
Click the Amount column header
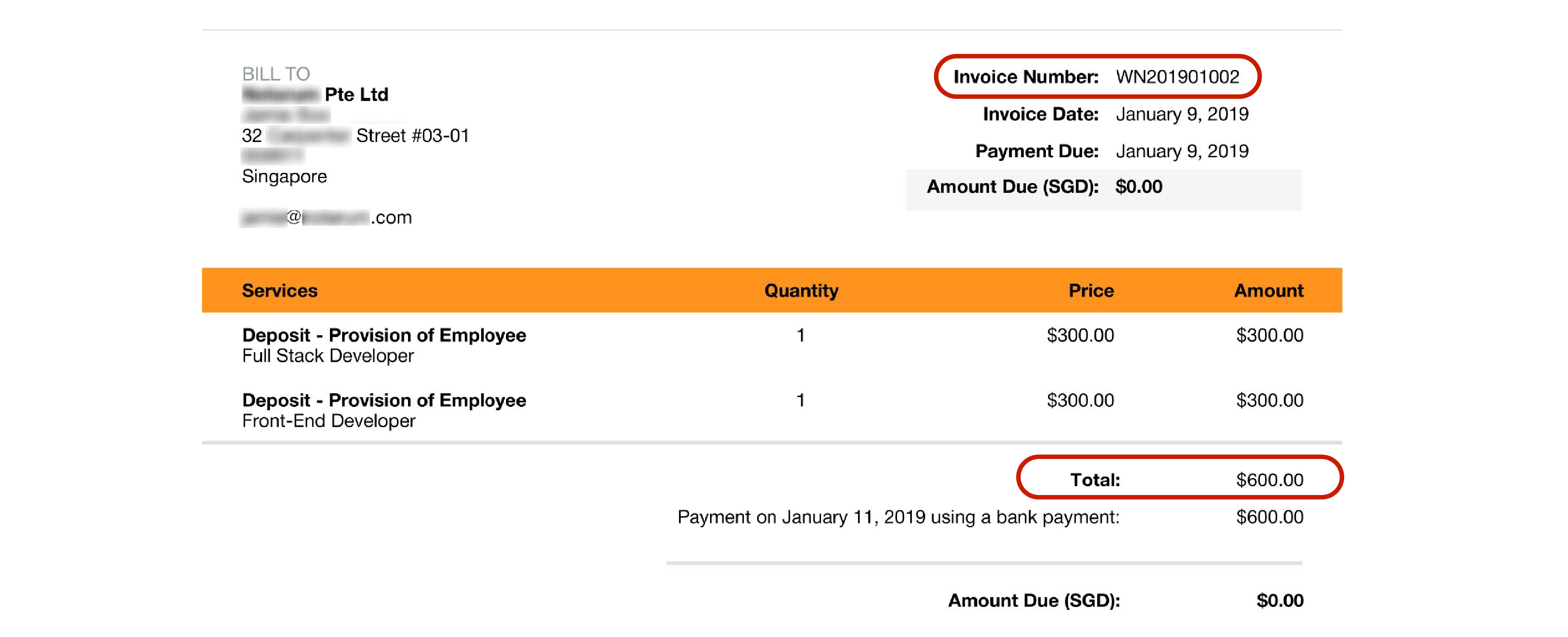click(1269, 290)
